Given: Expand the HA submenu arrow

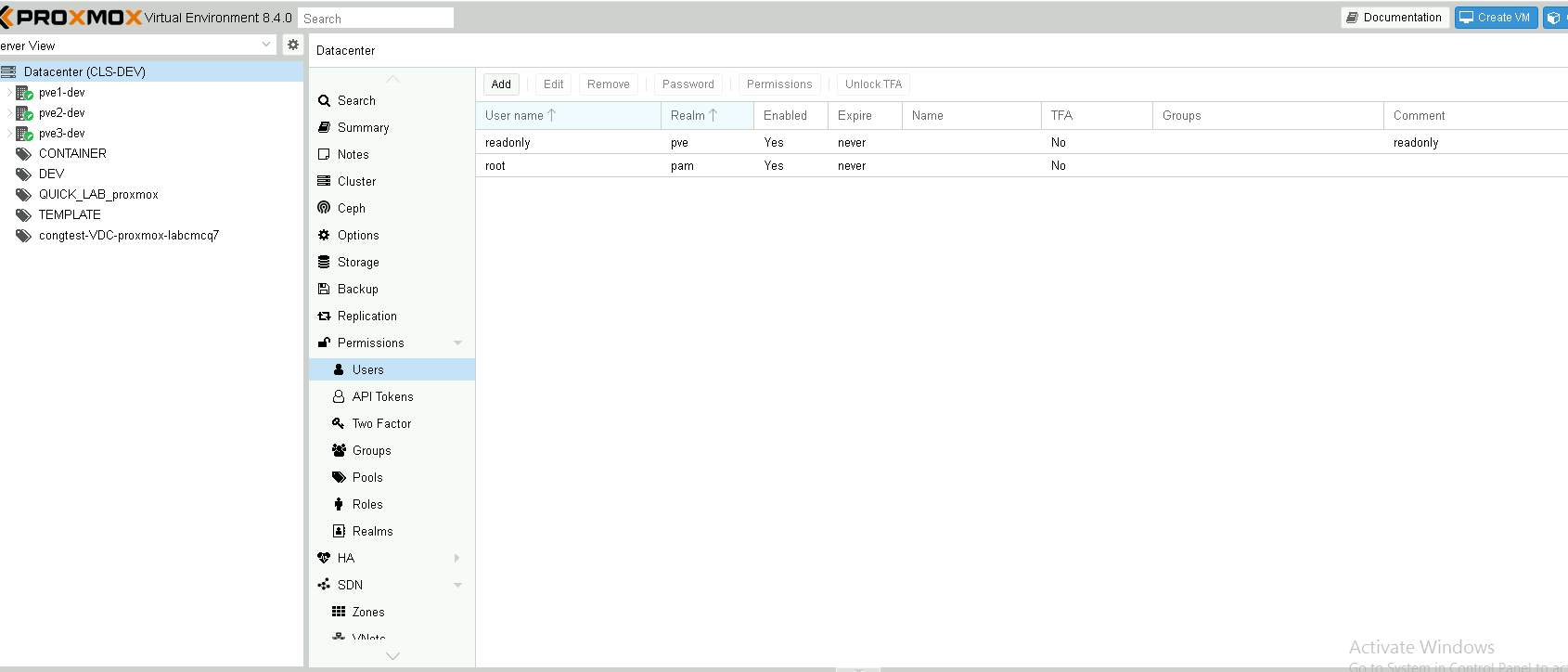Looking at the screenshot, I should point(456,558).
